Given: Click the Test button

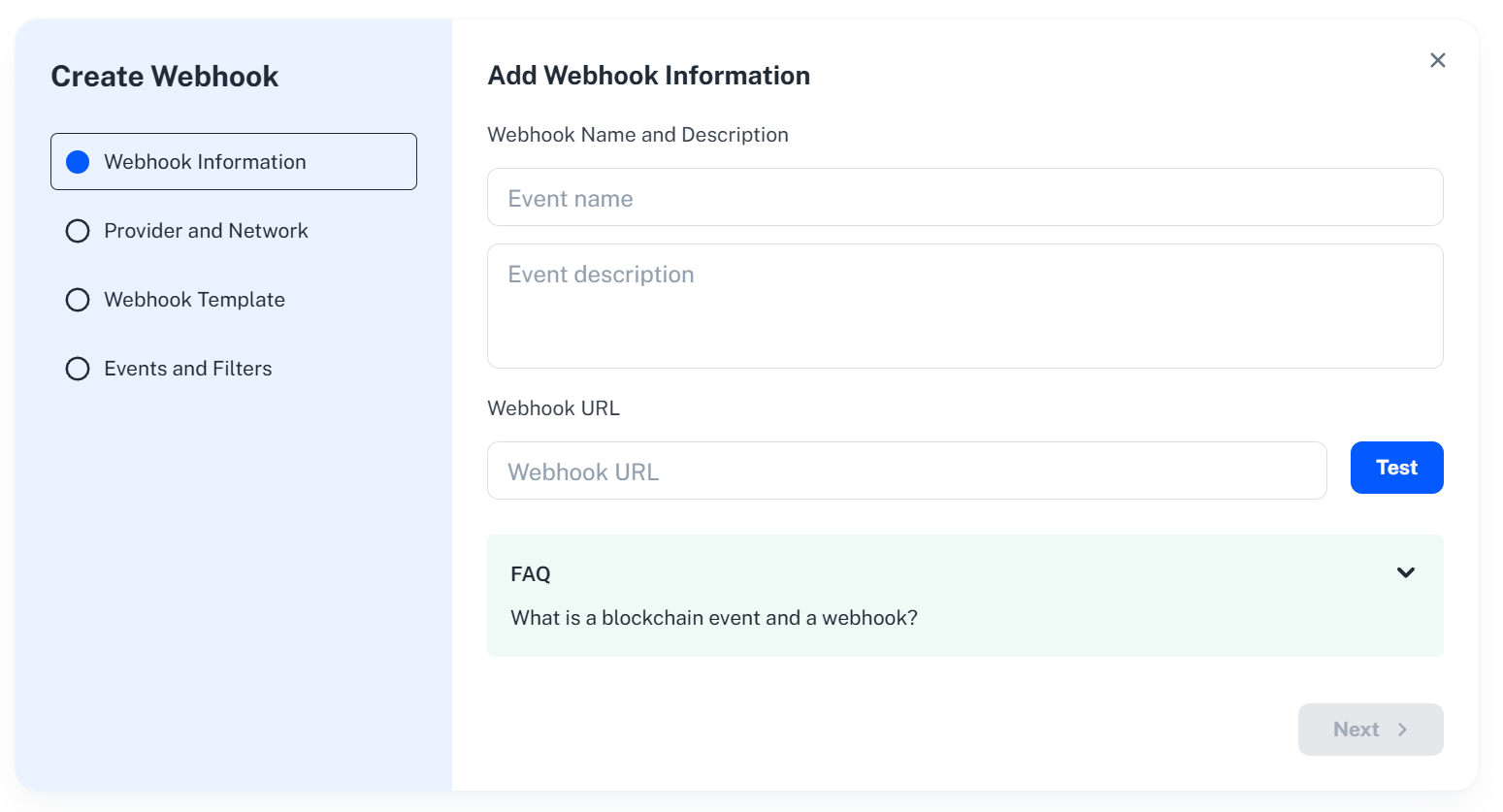Looking at the screenshot, I should (1396, 468).
